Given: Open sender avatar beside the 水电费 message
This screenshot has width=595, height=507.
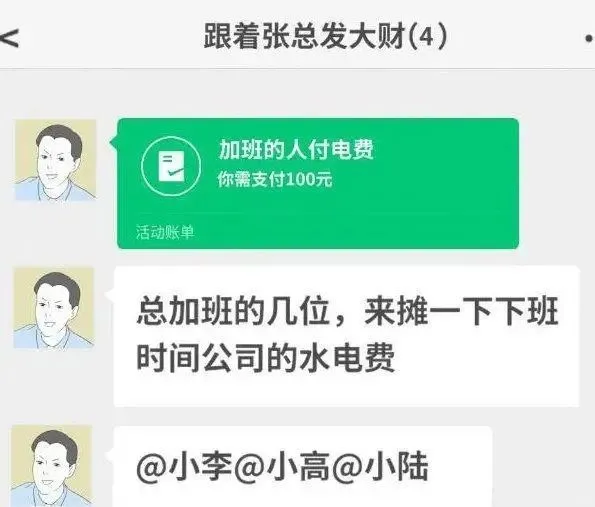Looking at the screenshot, I should (54, 308).
